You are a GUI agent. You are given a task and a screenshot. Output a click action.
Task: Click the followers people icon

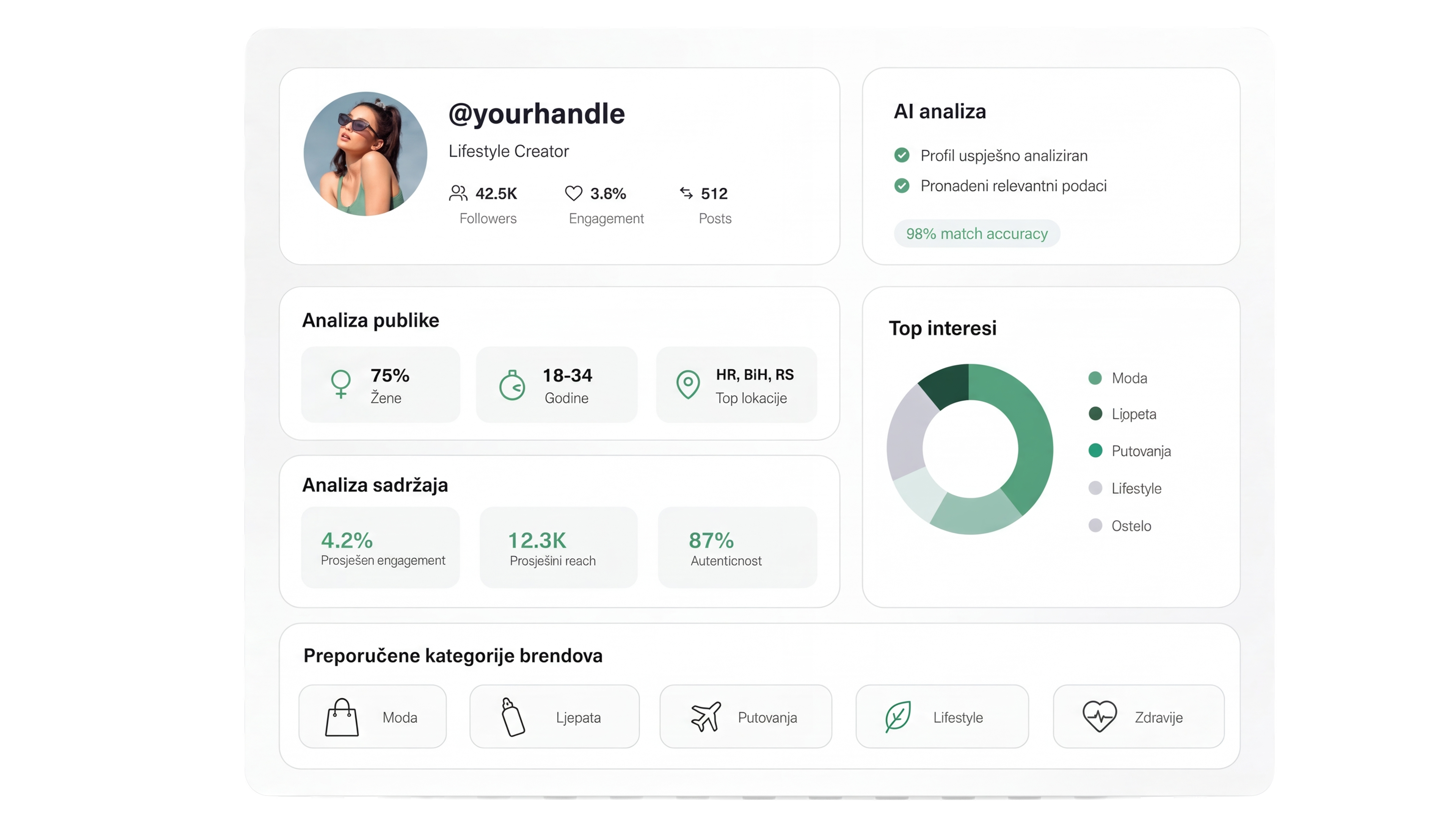click(x=458, y=193)
